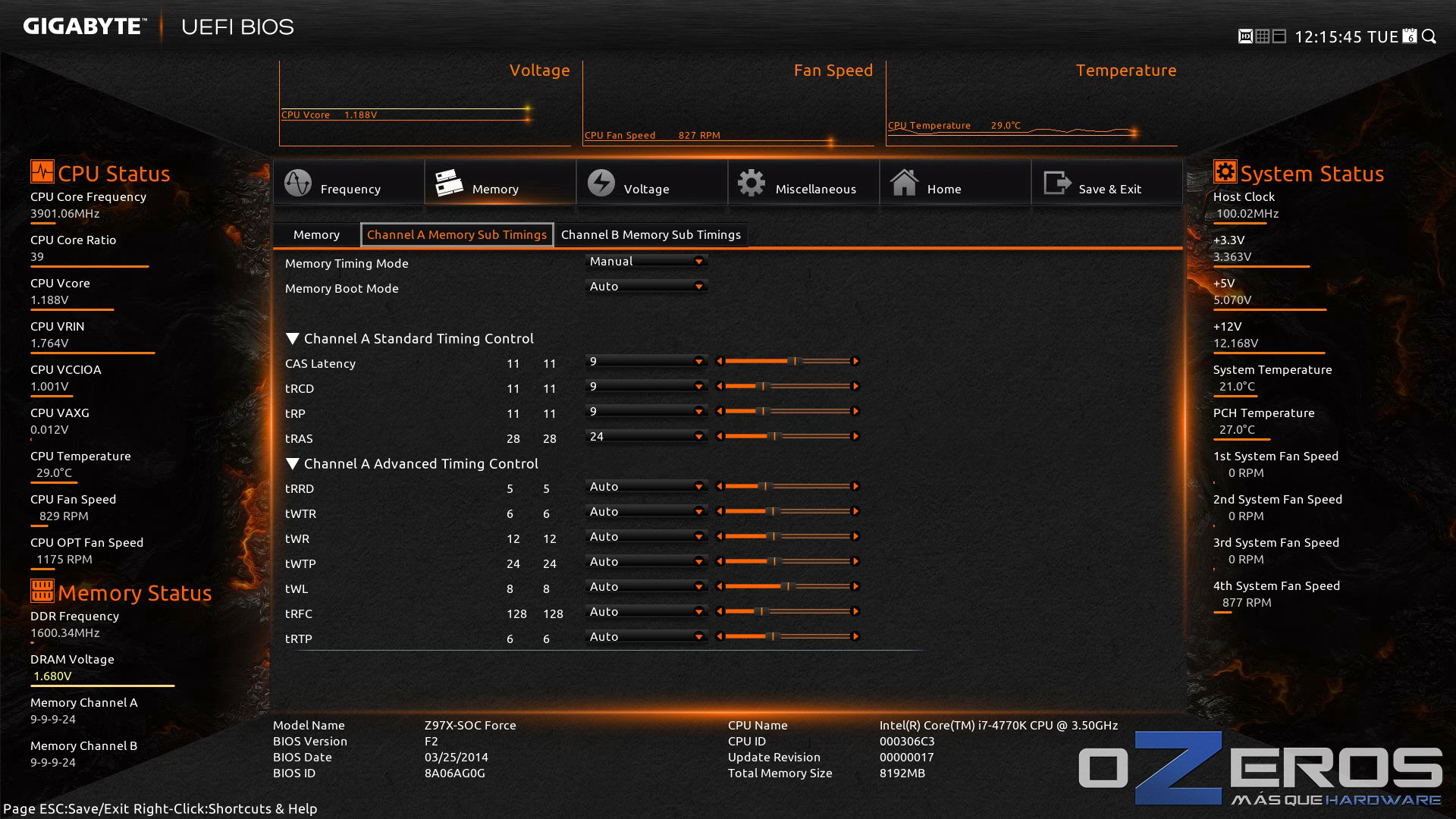Click the left arrow of the CAS Latency slider
The width and height of the screenshot is (1456, 819).
720,362
